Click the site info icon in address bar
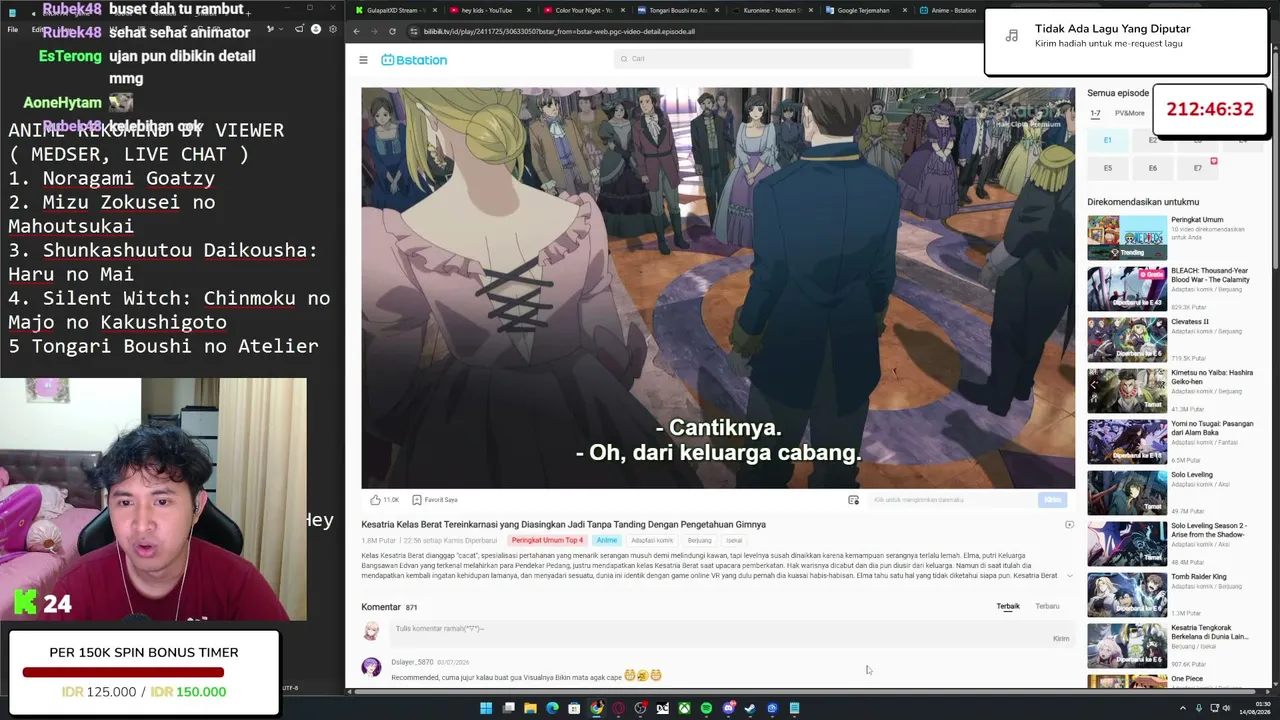Image resolution: width=1280 pixels, height=720 pixels. coord(414,31)
